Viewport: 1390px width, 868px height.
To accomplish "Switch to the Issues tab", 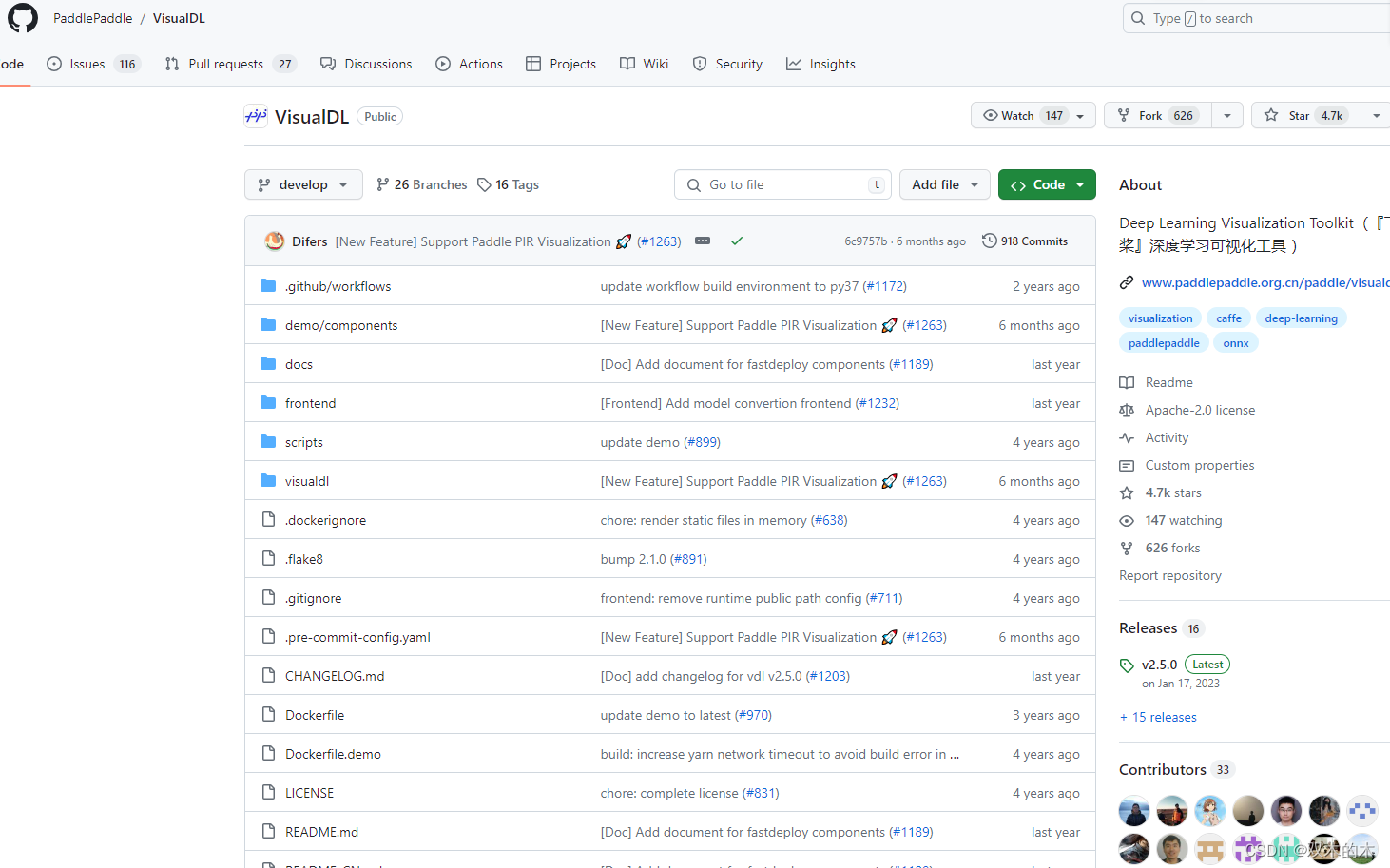I will click(x=93, y=64).
